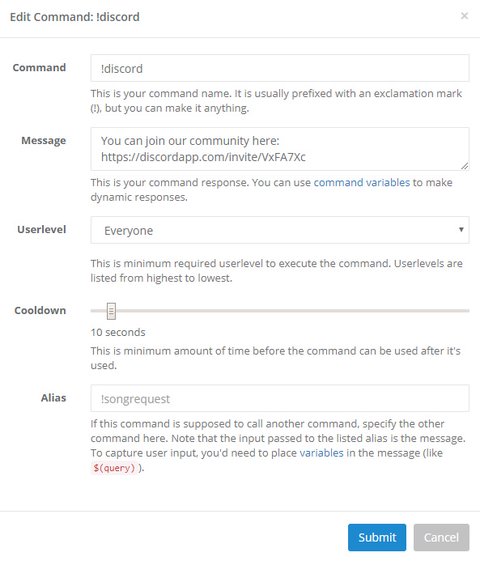The height and width of the screenshot is (561, 480).
Task: Click inside the Message text area
Action: 280,149
